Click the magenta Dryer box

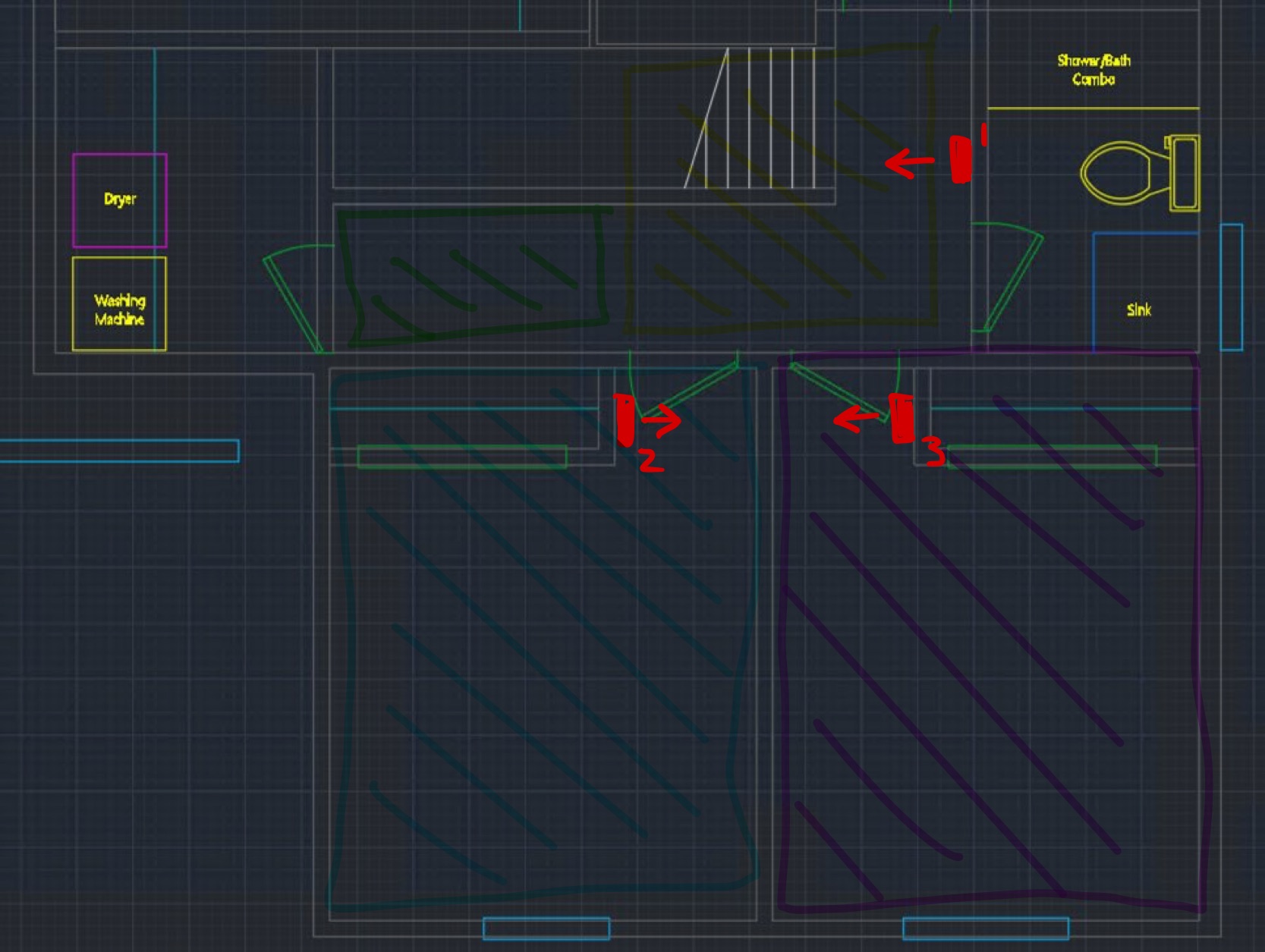point(119,200)
